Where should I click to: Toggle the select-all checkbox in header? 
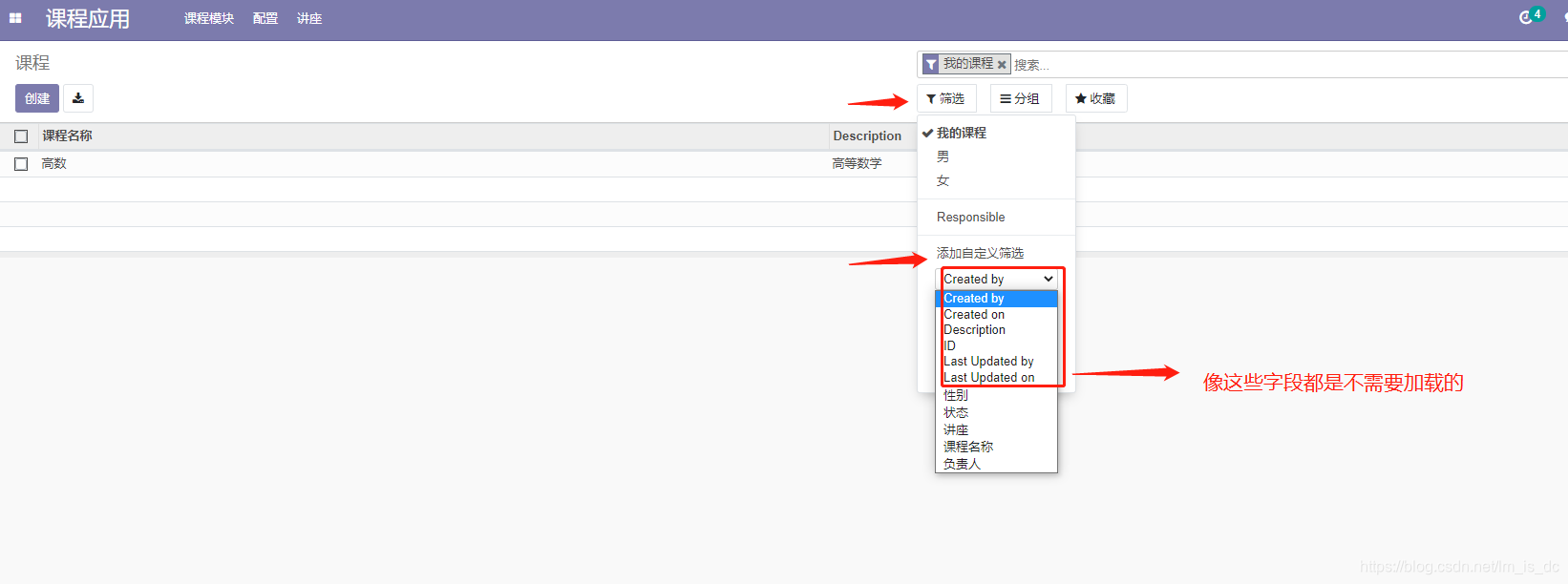(21, 136)
